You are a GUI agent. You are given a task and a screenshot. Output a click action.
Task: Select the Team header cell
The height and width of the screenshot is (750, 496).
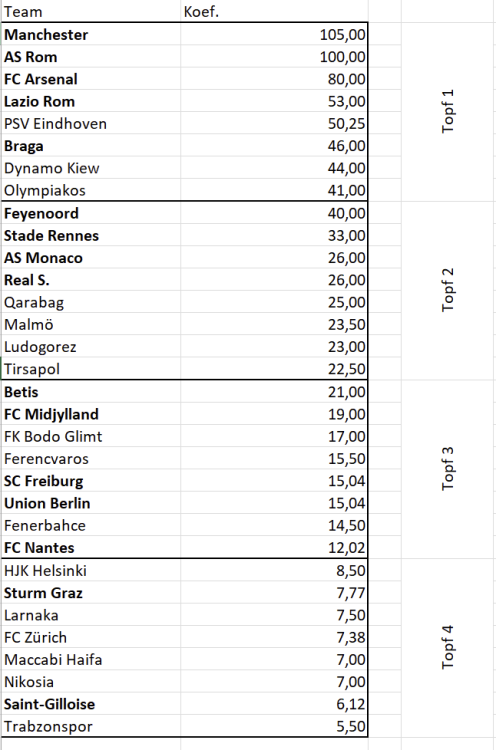[91, 11]
